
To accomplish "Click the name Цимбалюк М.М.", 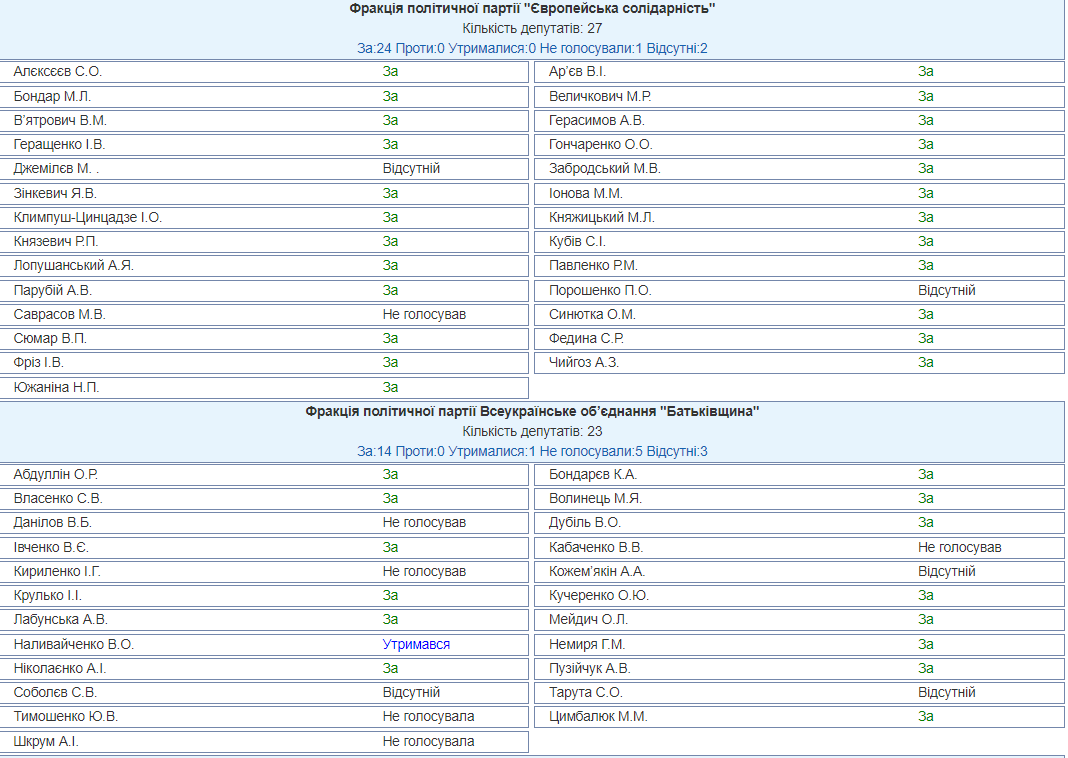I will 598,716.
